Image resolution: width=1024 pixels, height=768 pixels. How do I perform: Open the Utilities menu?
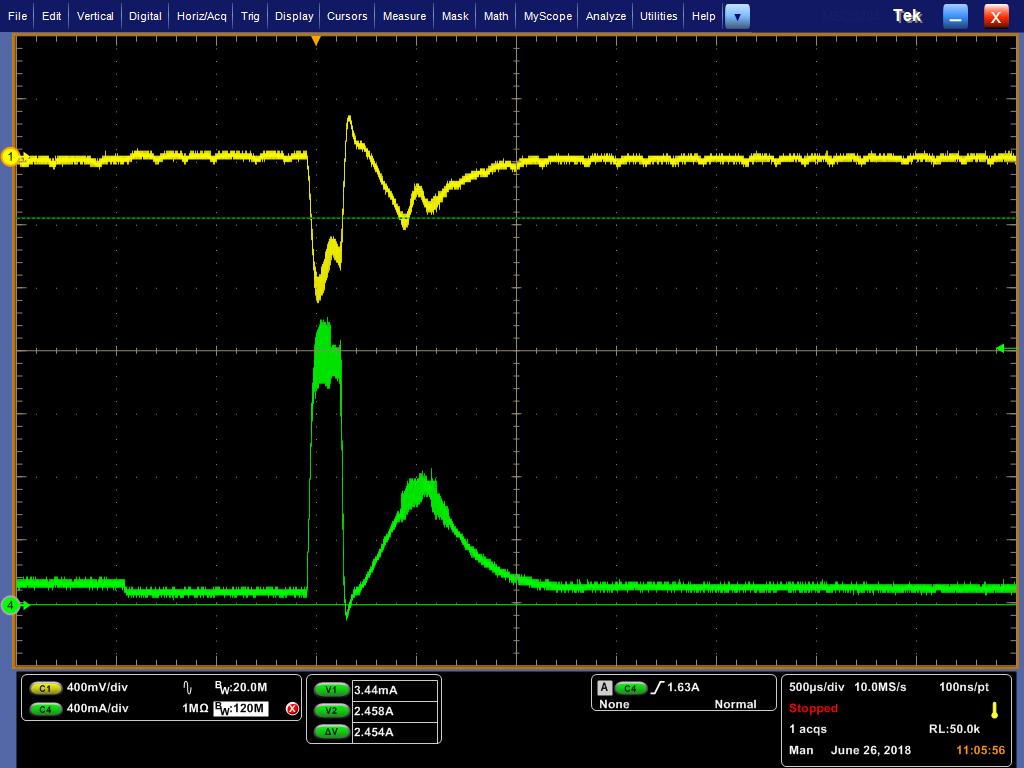658,16
